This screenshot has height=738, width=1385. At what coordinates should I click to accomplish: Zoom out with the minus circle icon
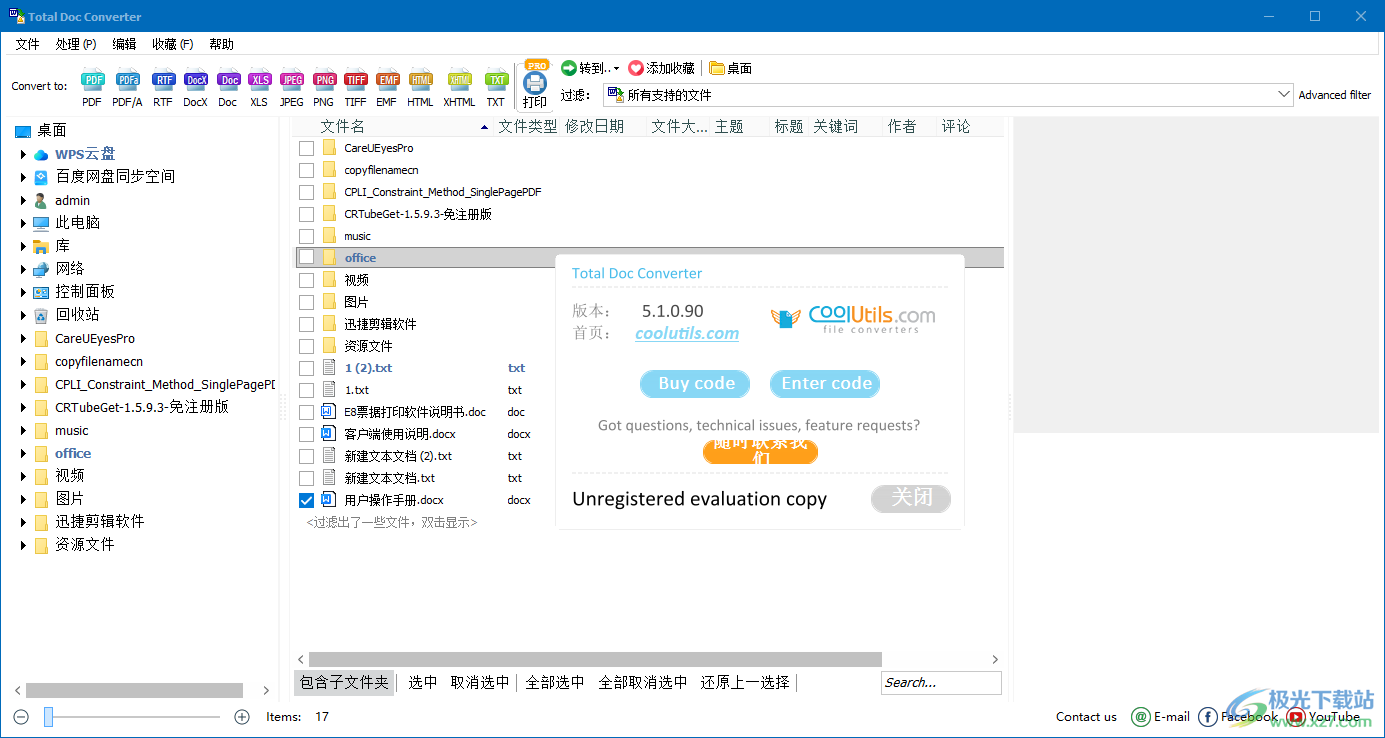pyautogui.click(x=21, y=716)
